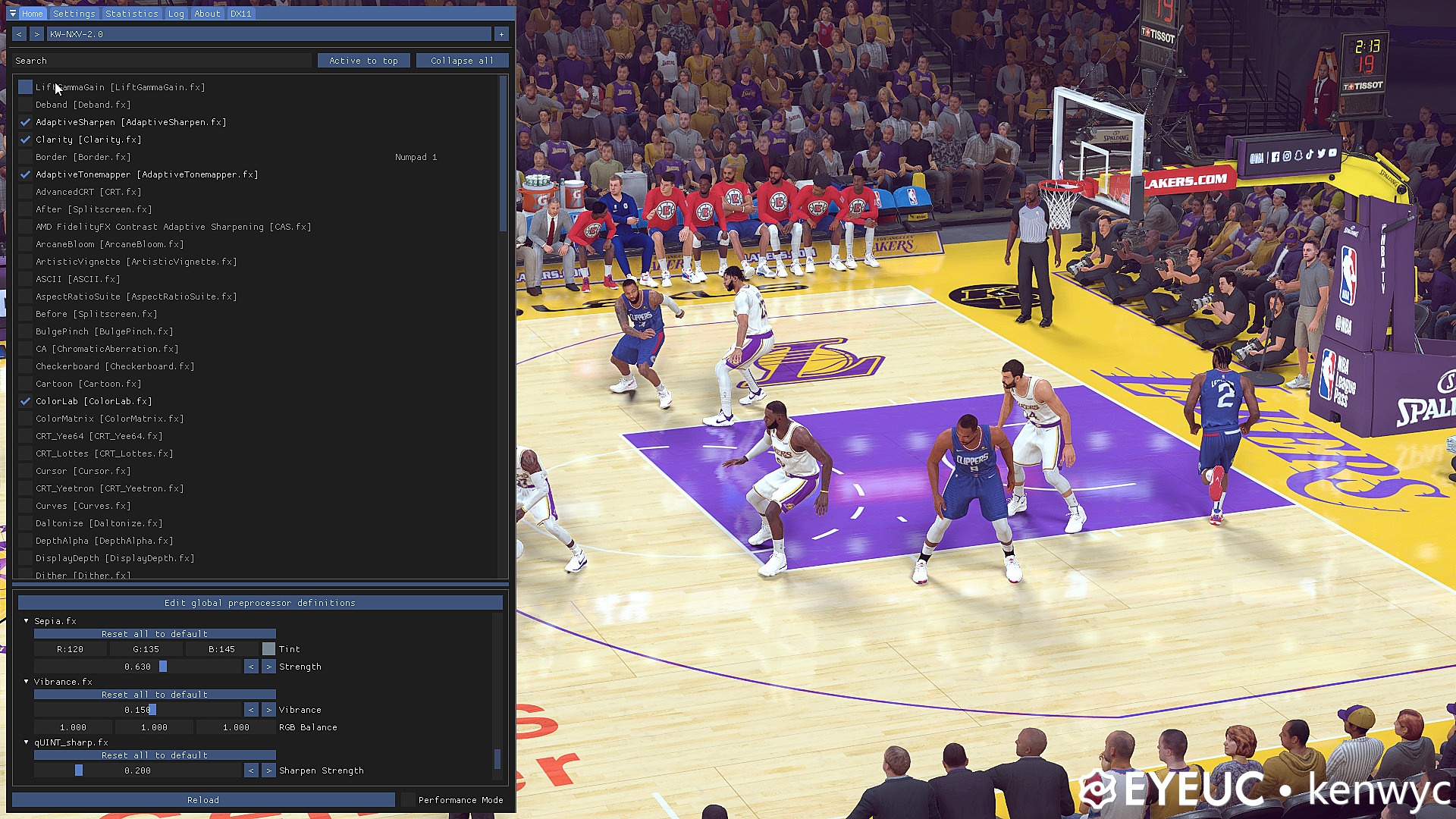Select the ASCII effect row
The height and width of the screenshot is (819, 1456).
click(x=78, y=279)
